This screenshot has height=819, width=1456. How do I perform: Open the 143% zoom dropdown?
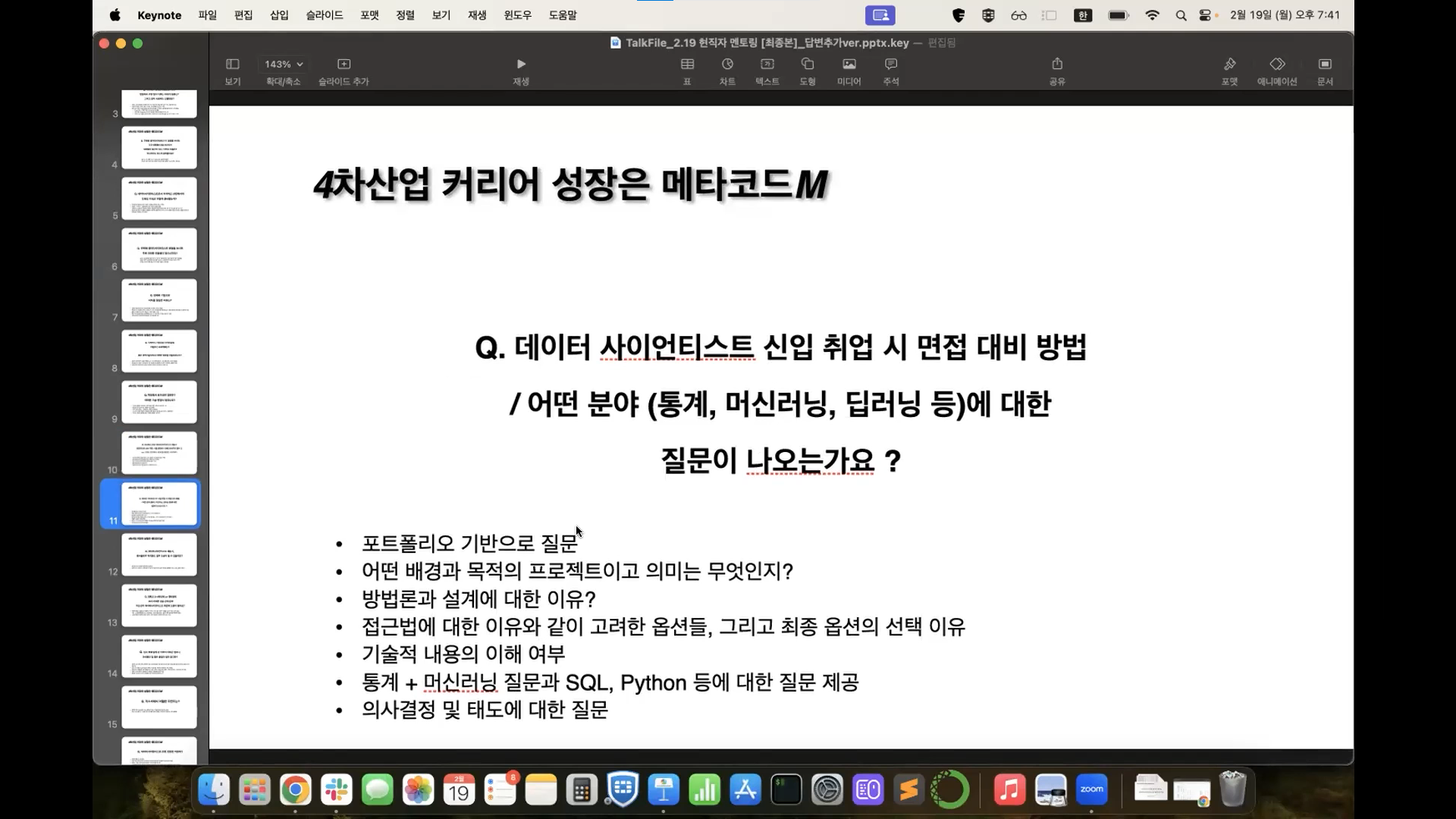tap(284, 64)
